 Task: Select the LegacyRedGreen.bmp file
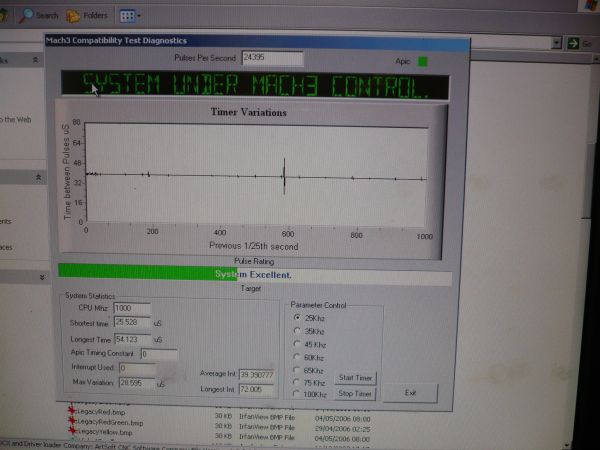click(110, 422)
